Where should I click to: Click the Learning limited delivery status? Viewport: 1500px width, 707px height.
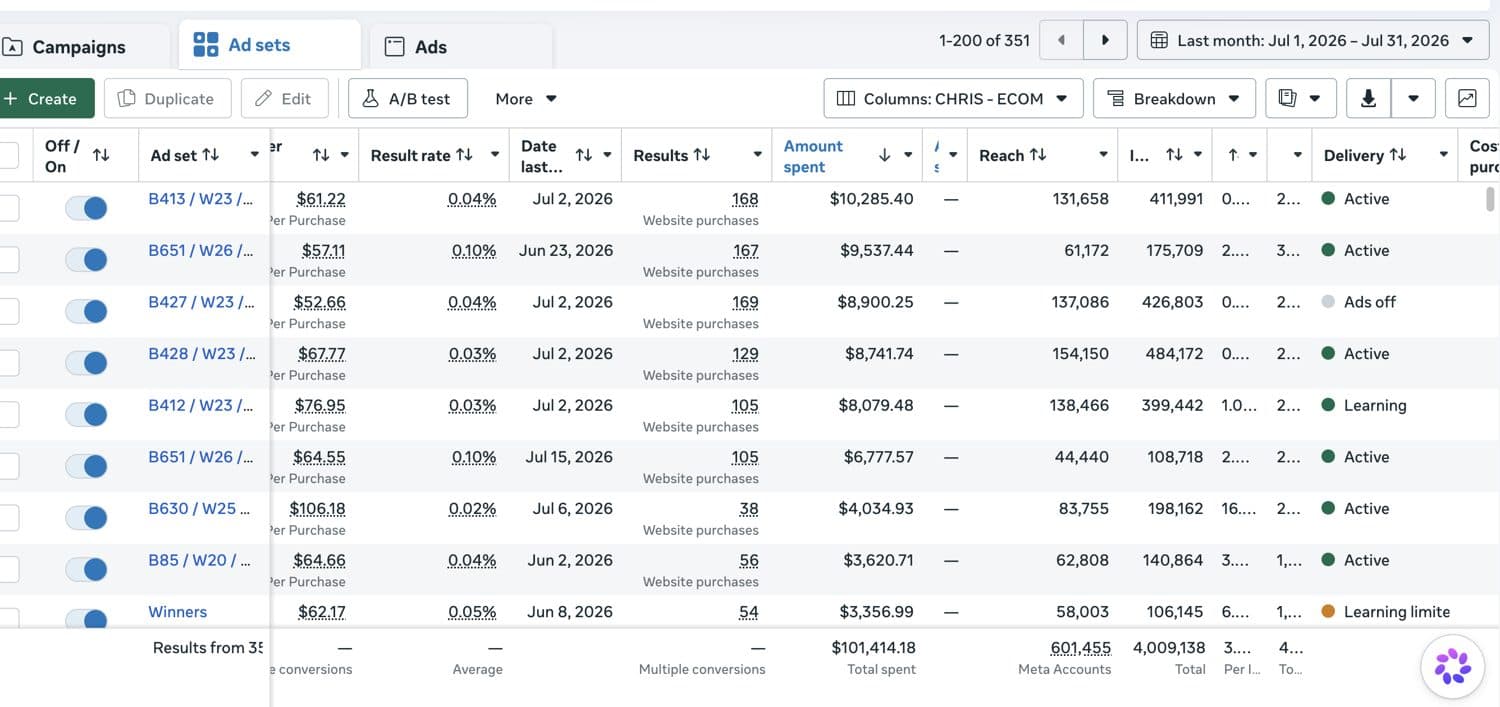click(x=1397, y=611)
